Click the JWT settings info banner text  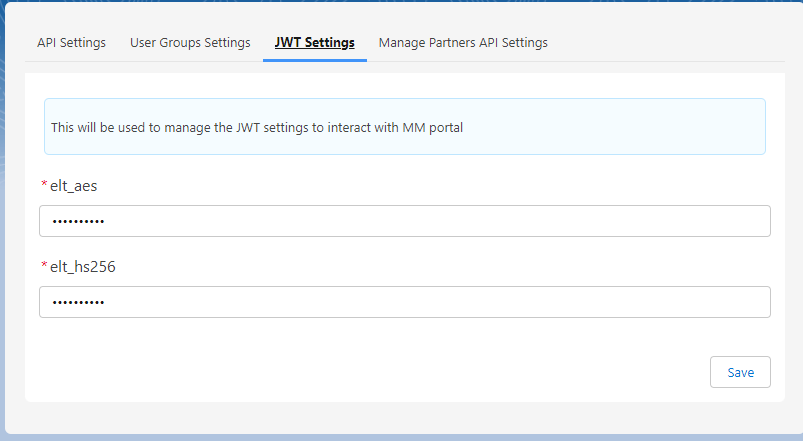coord(257,128)
